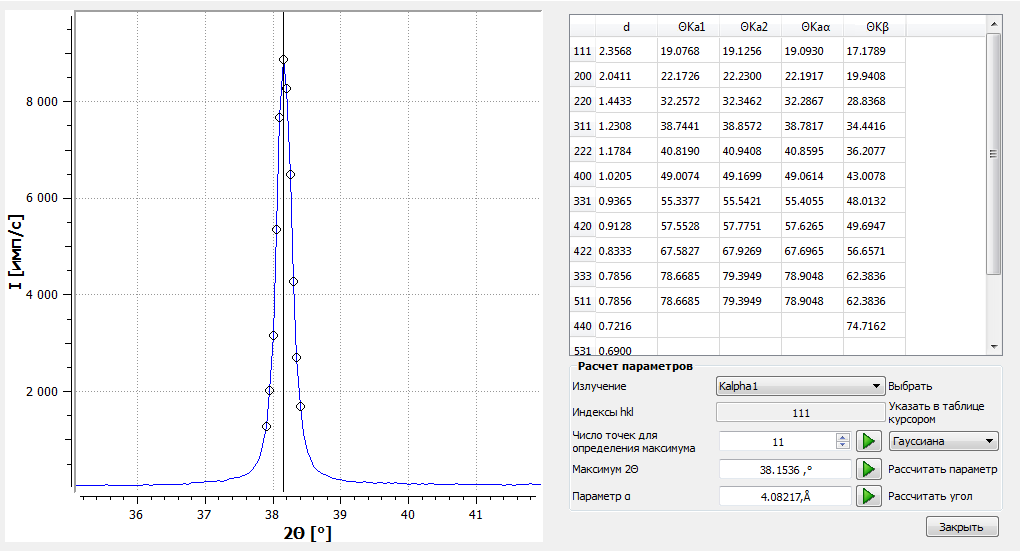Expand the Гауссиана fit function dropdown
1021x551 pixels.
pos(943,441)
